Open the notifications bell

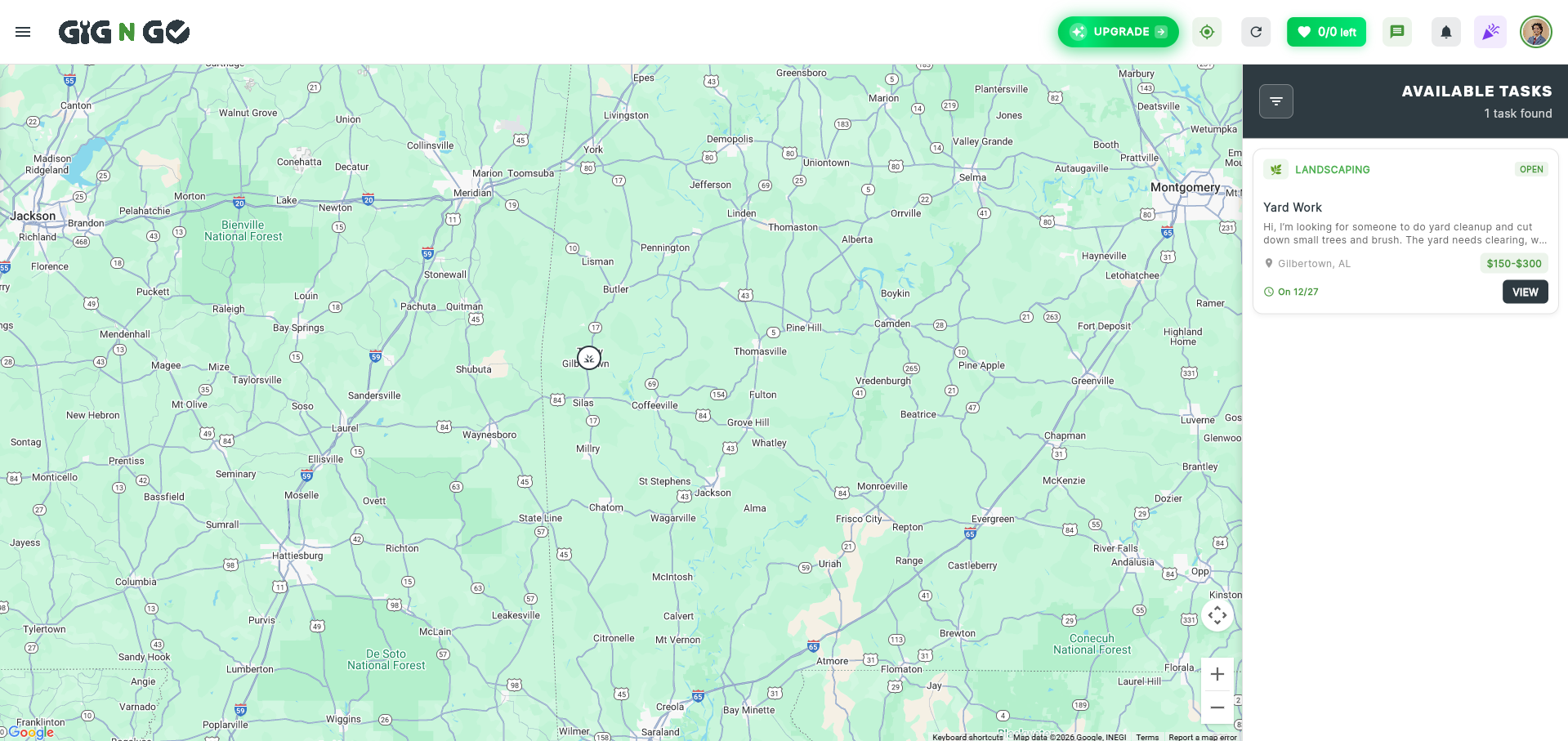click(1446, 32)
